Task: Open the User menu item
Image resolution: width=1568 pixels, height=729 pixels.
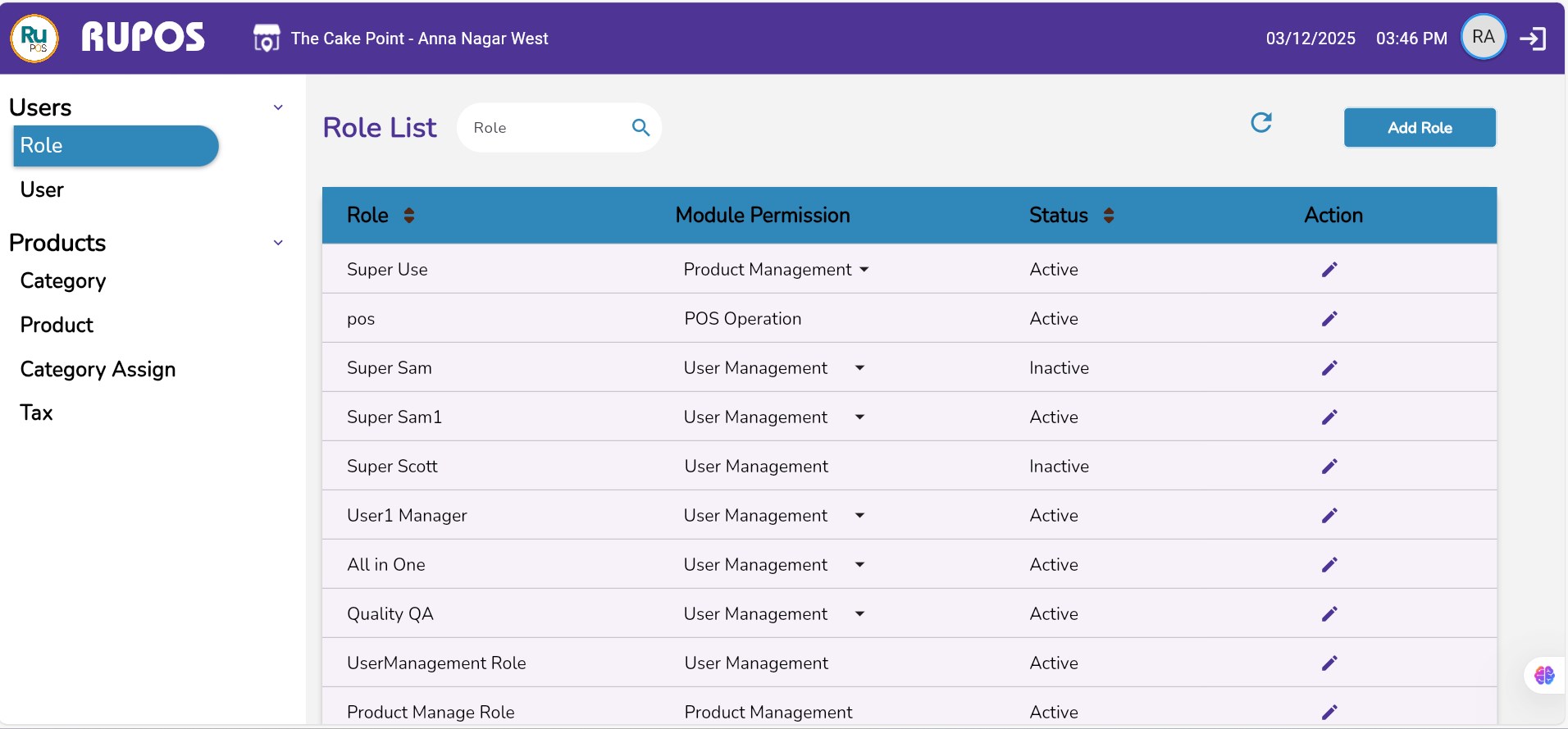Action: pos(42,190)
